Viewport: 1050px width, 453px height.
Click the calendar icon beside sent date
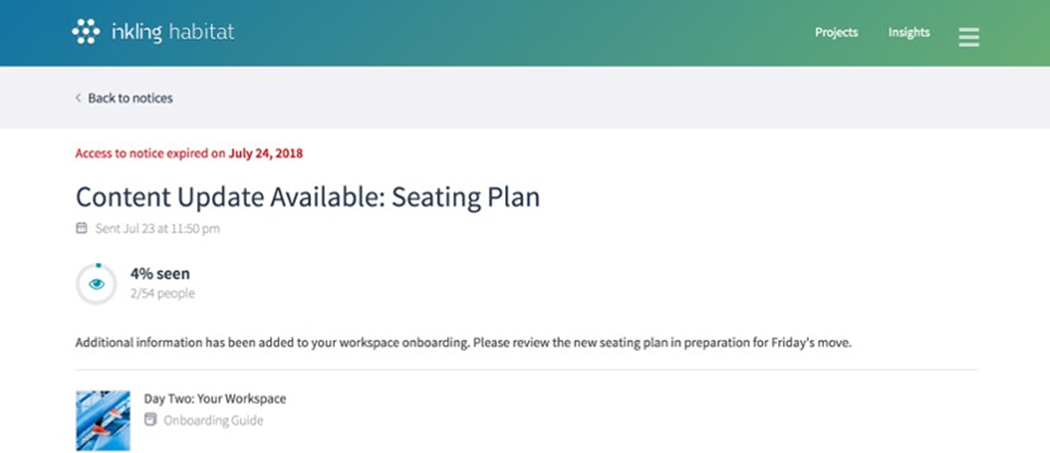point(82,228)
